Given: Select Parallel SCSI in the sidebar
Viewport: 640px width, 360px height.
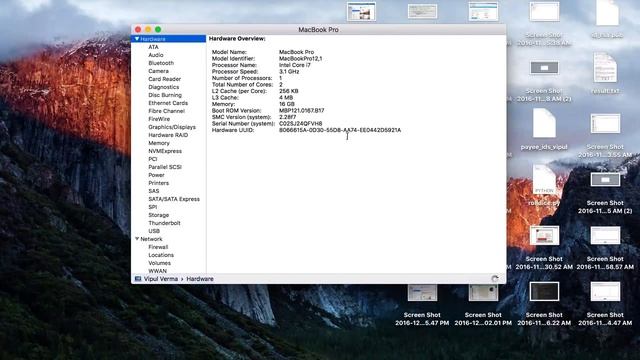Looking at the screenshot, I should pyautogui.click(x=164, y=167).
